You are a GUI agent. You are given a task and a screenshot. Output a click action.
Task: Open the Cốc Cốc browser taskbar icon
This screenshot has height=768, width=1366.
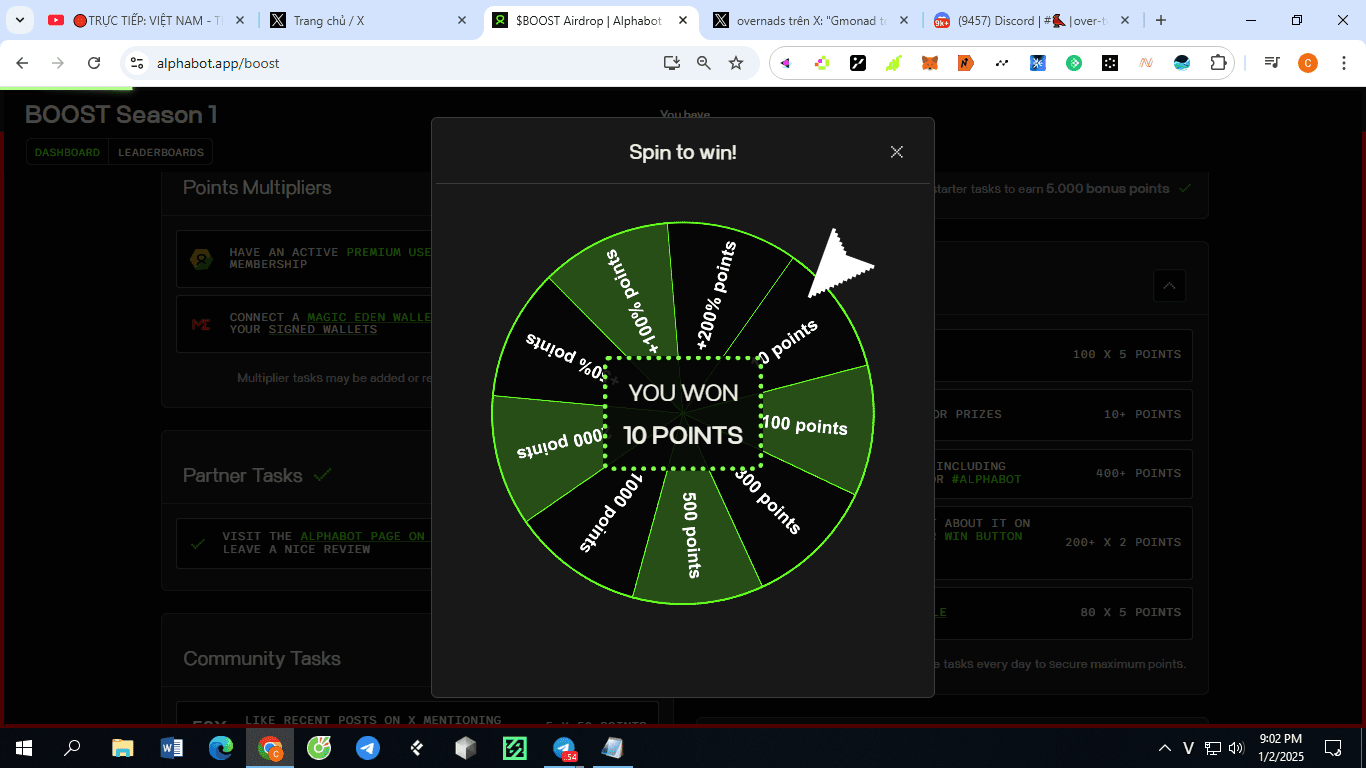tap(319, 747)
